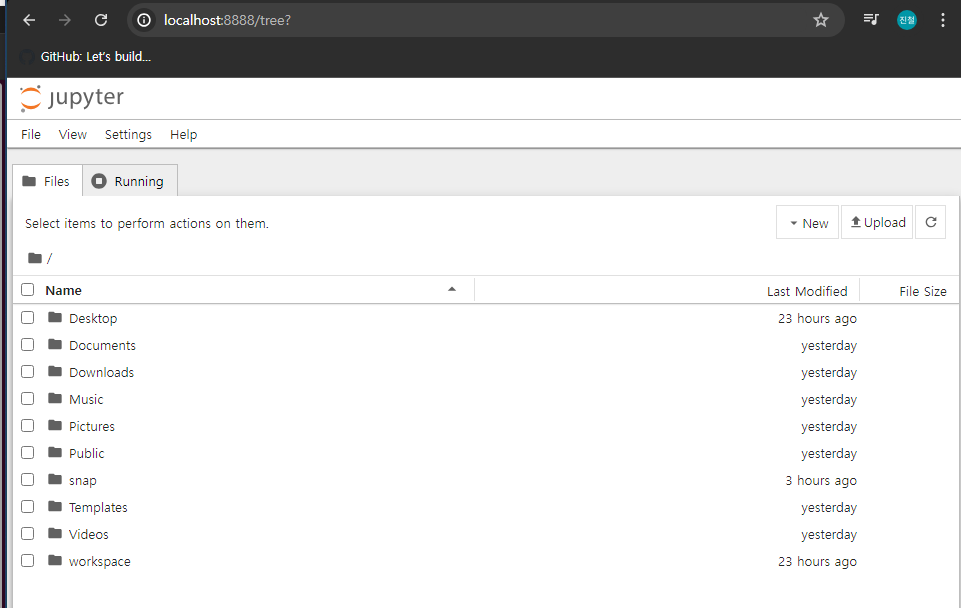Click the site information icon in address bar
The image size is (961, 608).
click(x=144, y=20)
